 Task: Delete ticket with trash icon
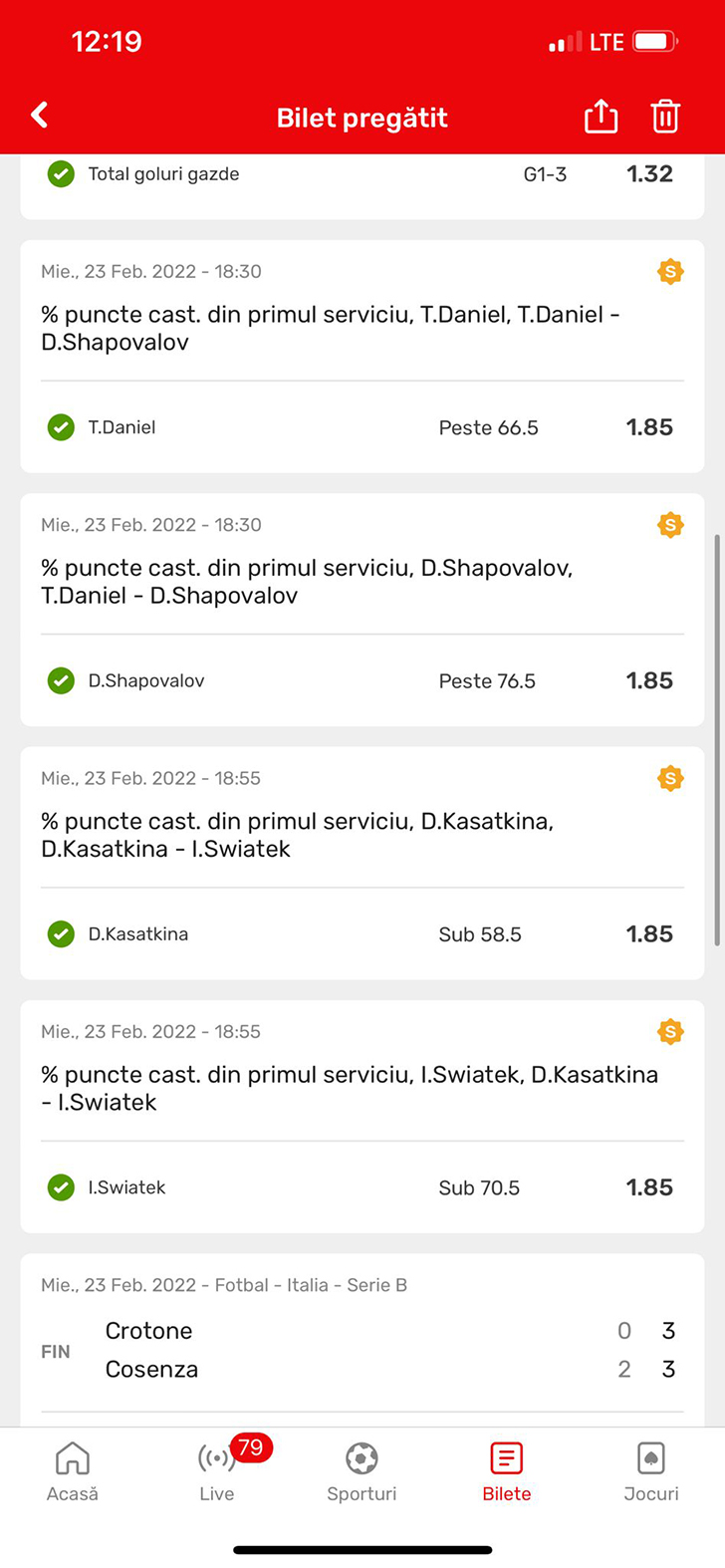665,117
